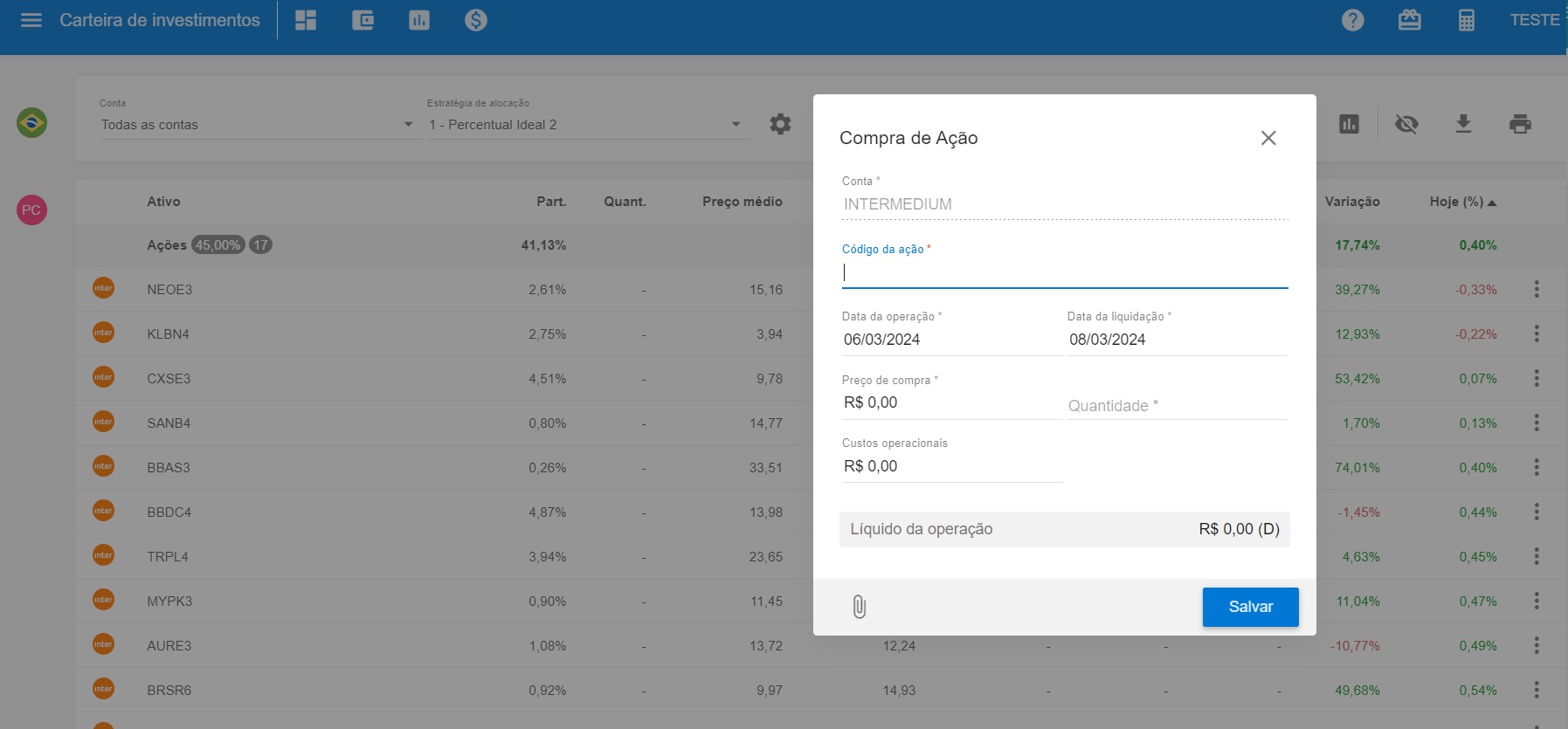The image size is (1568, 729).
Task: Click the Quantidade input field
Action: click(x=1177, y=405)
